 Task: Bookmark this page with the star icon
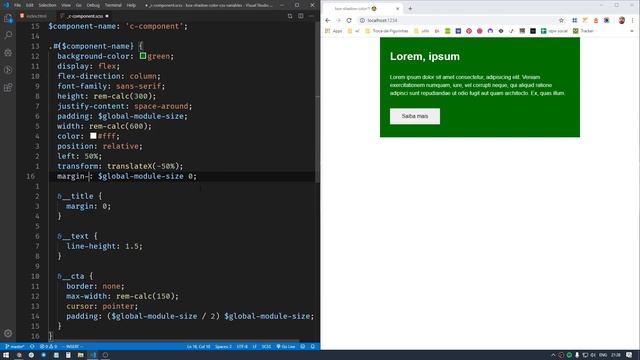click(561, 20)
